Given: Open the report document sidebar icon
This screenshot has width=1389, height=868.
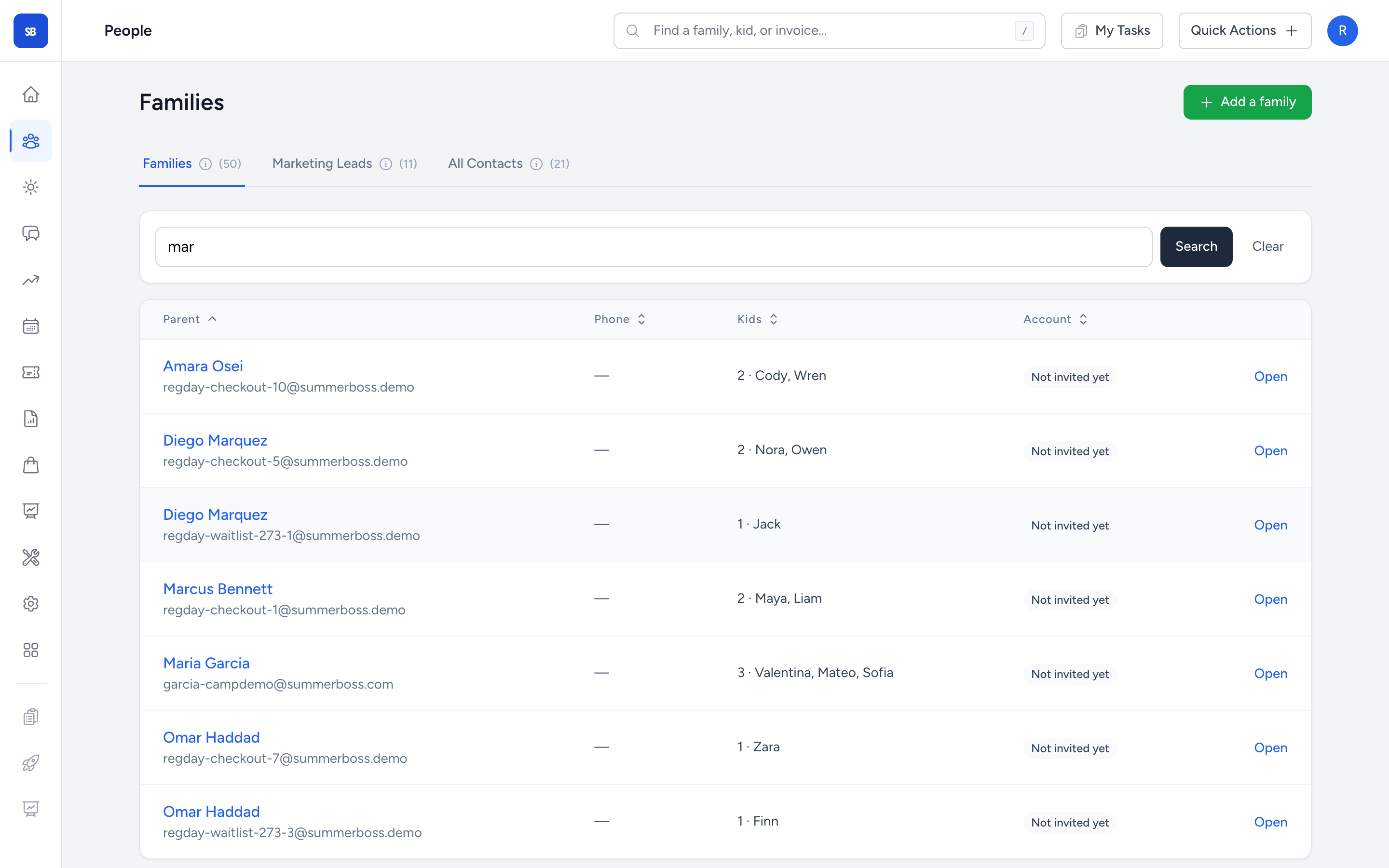Looking at the screenshot, I should click(30, 419).
